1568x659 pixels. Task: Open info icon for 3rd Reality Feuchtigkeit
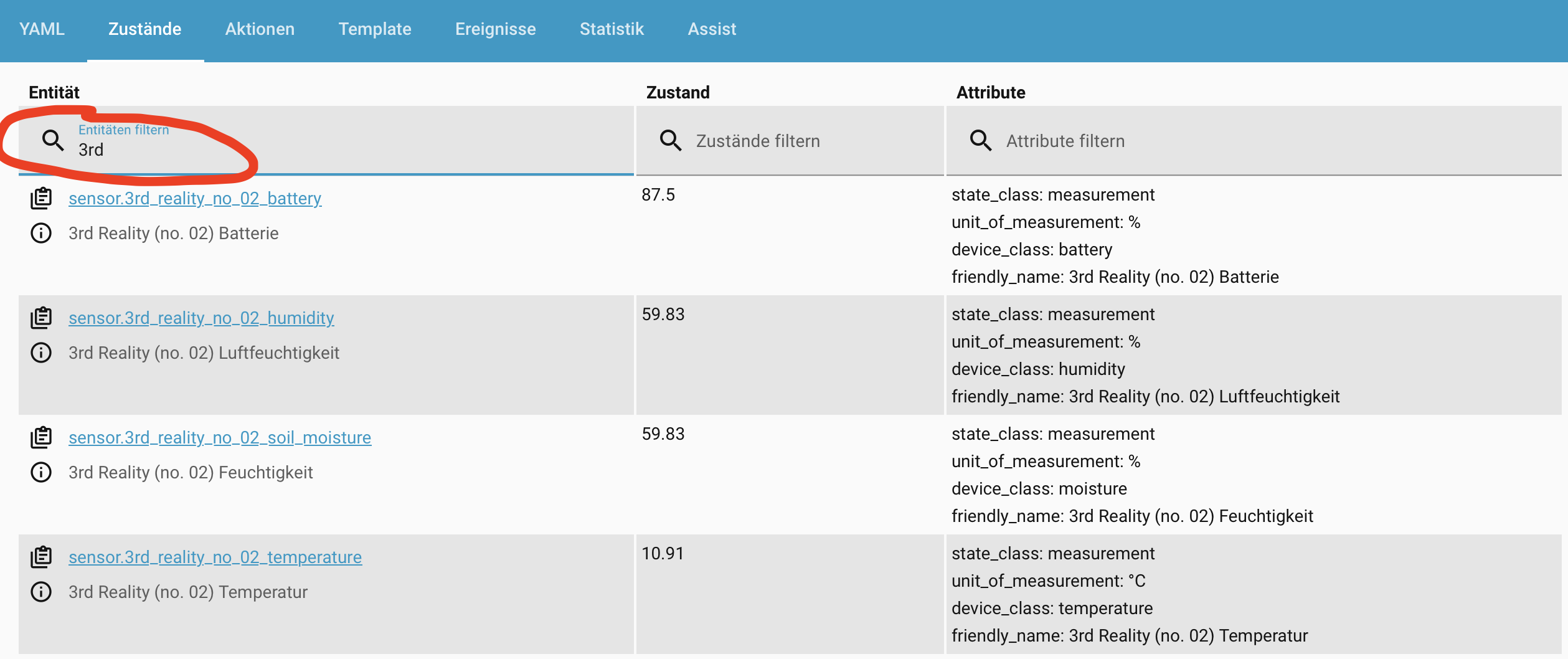tap(41, 473)
